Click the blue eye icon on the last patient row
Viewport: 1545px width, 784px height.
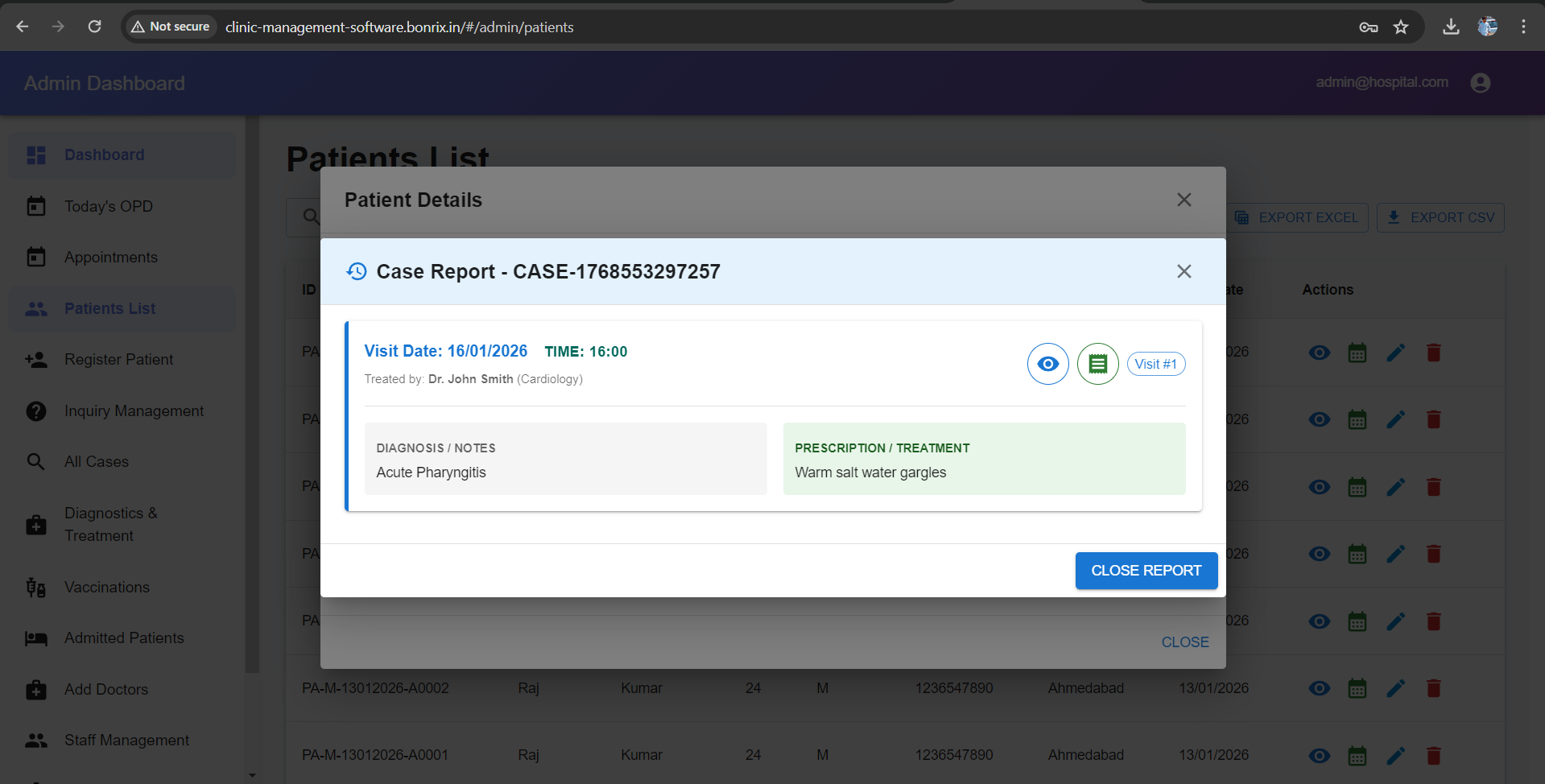pyautogui.click(x=1319, y=755)
